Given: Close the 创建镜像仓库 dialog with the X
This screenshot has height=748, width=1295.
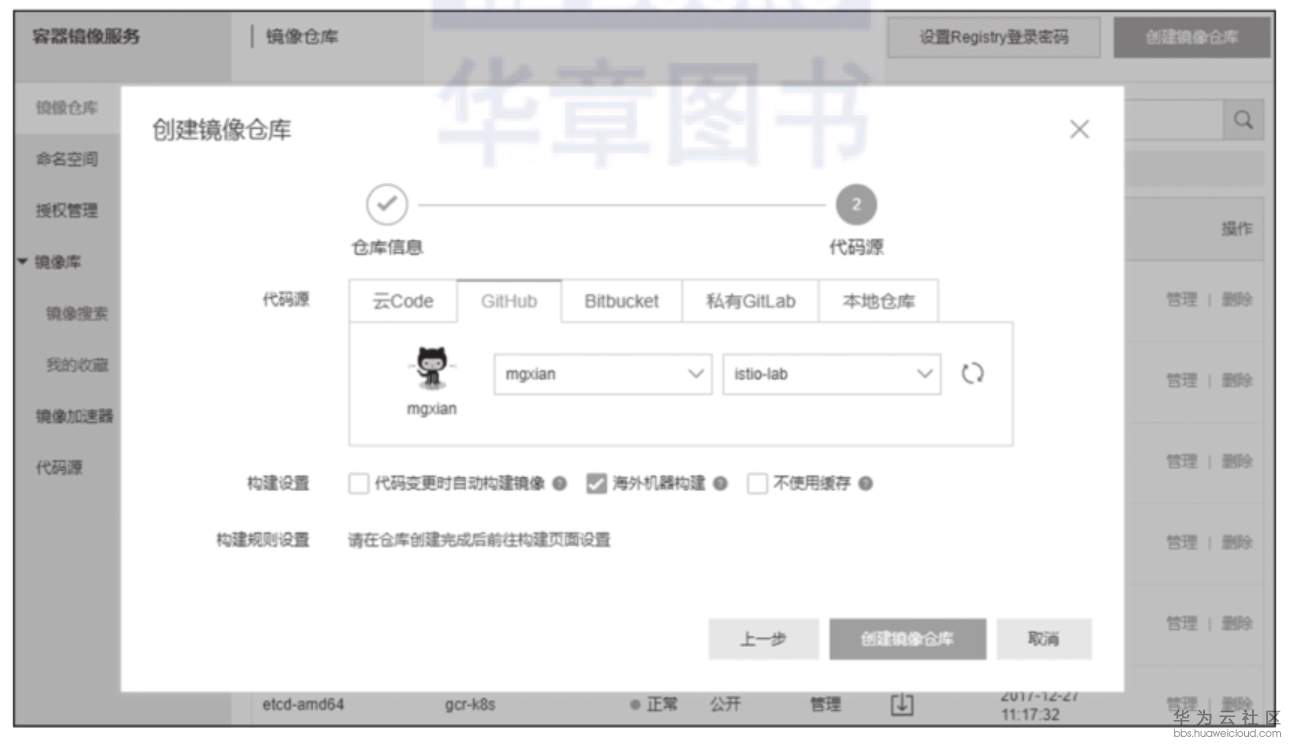Looking at the screenshot, I should (1079, 129).
